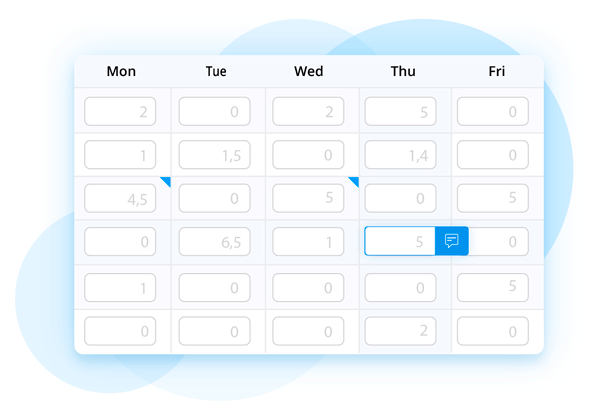Click the Tuesday field containing 6,5
The image size is (600, 410).
[214, 242]
